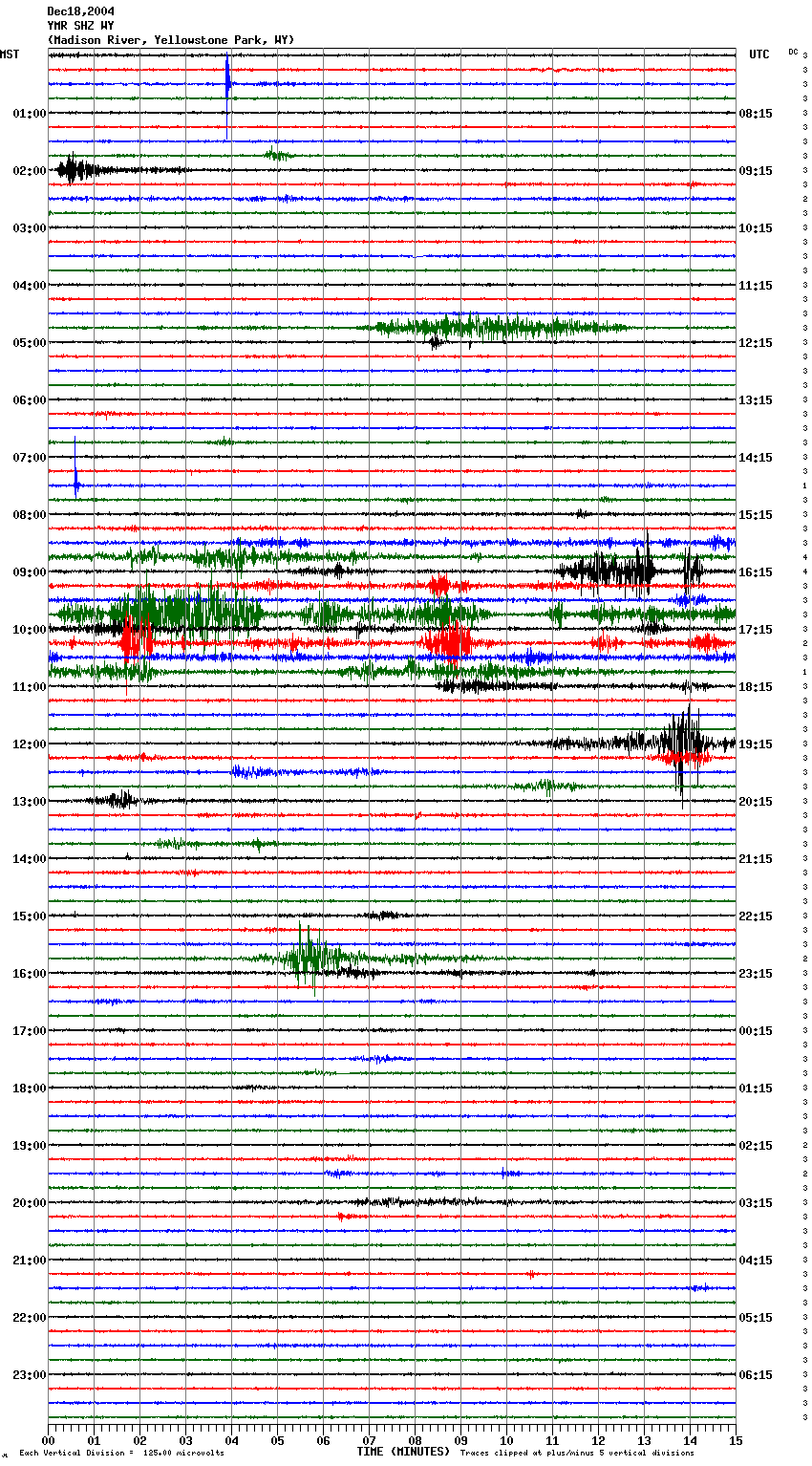Click the black event starting the 02:00 trace
Viewport: 812px width, 1466px height.
tap(75, 170)
